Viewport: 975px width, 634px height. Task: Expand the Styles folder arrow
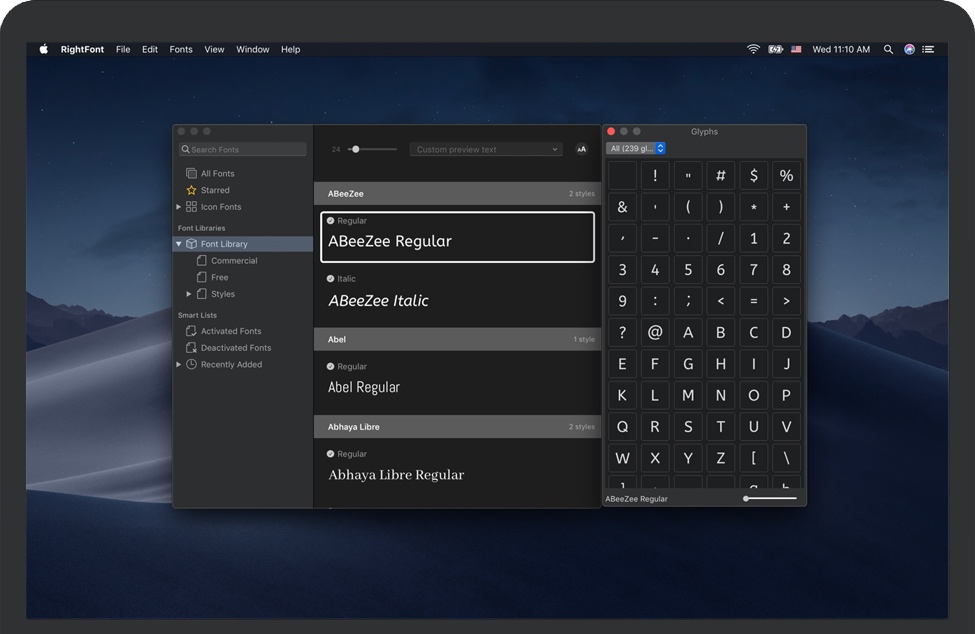[x=189, y=294]
